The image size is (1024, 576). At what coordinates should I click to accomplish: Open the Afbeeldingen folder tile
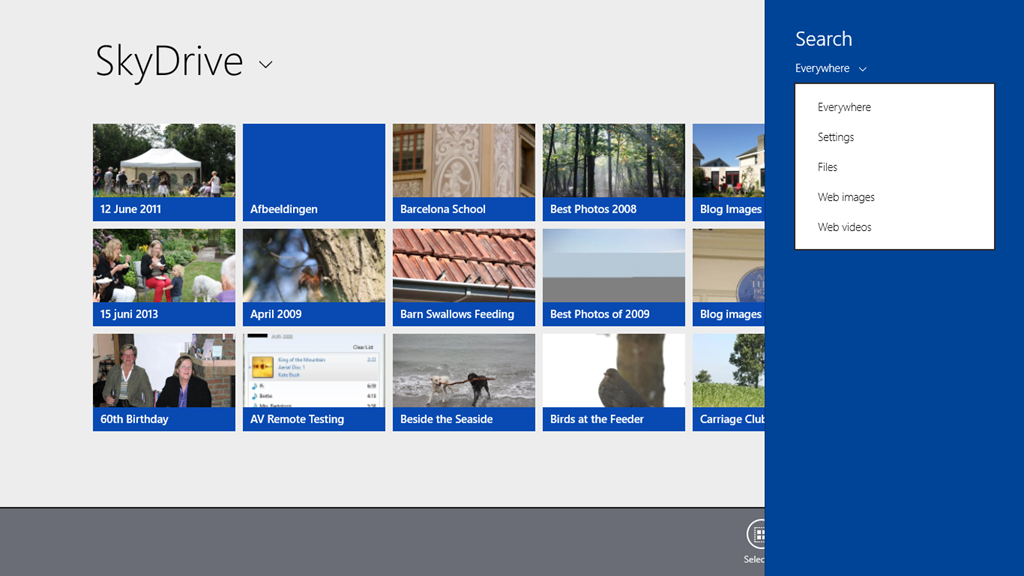(314, 171)
